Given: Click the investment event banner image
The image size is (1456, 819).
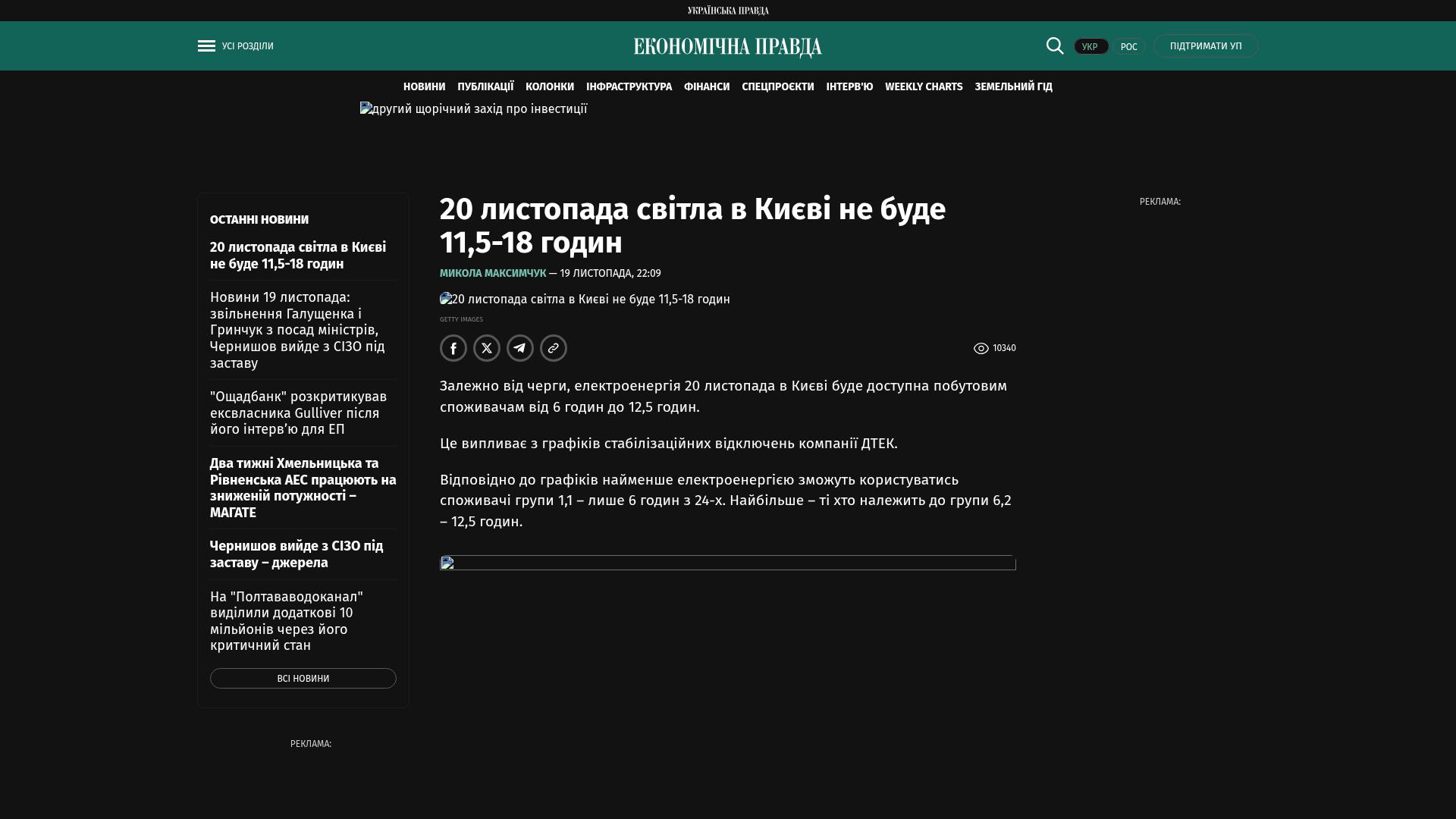Looking at the screenshot, I should click(474, 109).
